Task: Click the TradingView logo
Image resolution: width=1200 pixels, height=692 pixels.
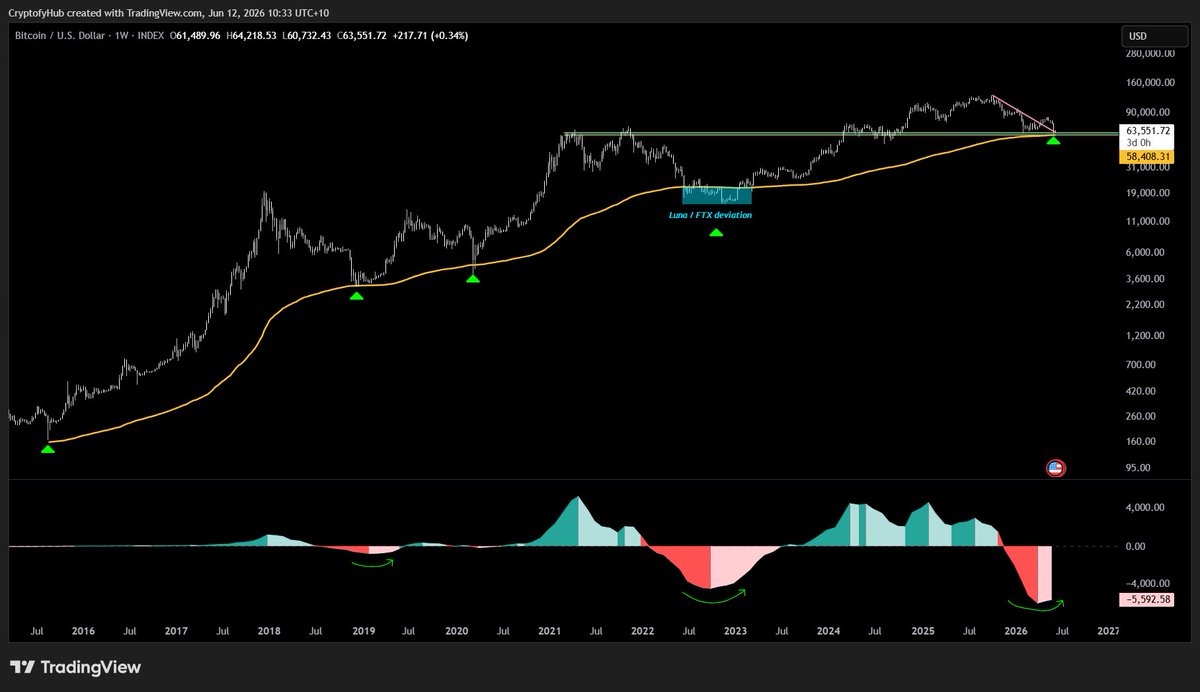Action: pyautogui.click(x=75, y=667)
